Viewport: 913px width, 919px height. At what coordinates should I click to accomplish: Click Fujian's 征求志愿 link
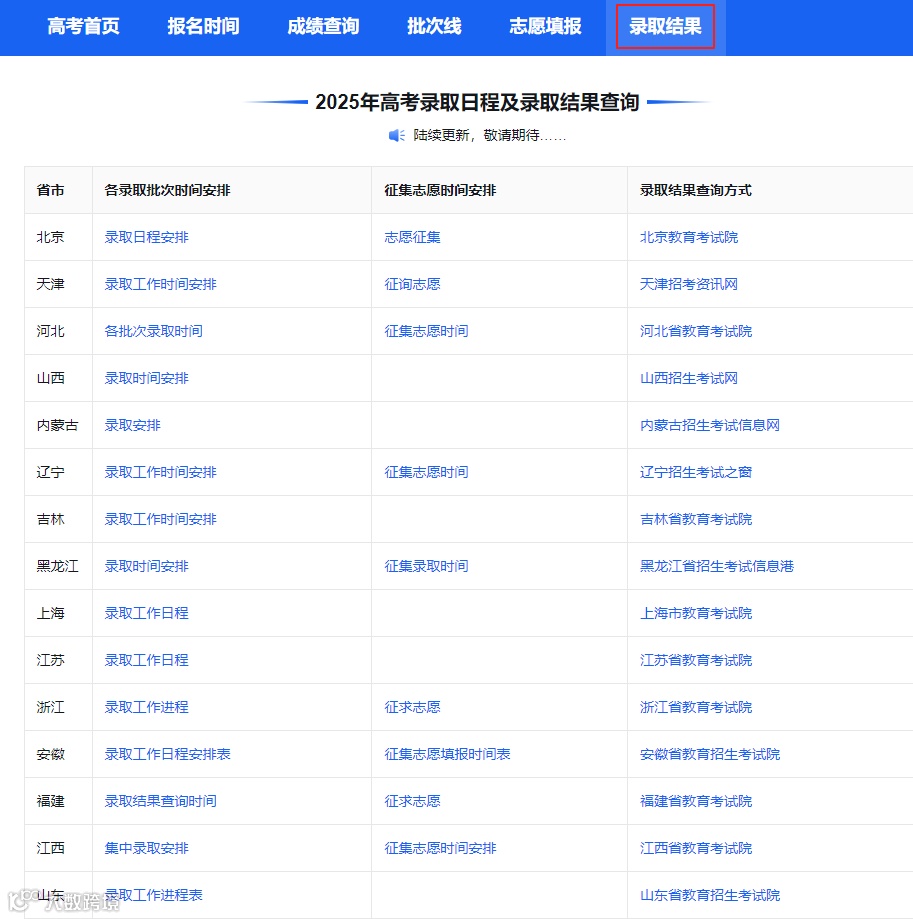[x=413, y=801]
